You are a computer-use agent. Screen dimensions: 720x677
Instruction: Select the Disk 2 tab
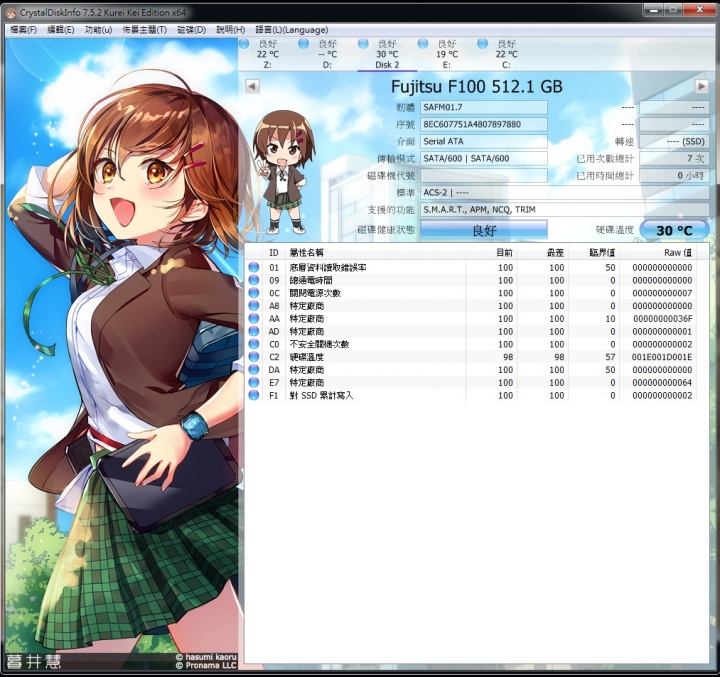387,54
